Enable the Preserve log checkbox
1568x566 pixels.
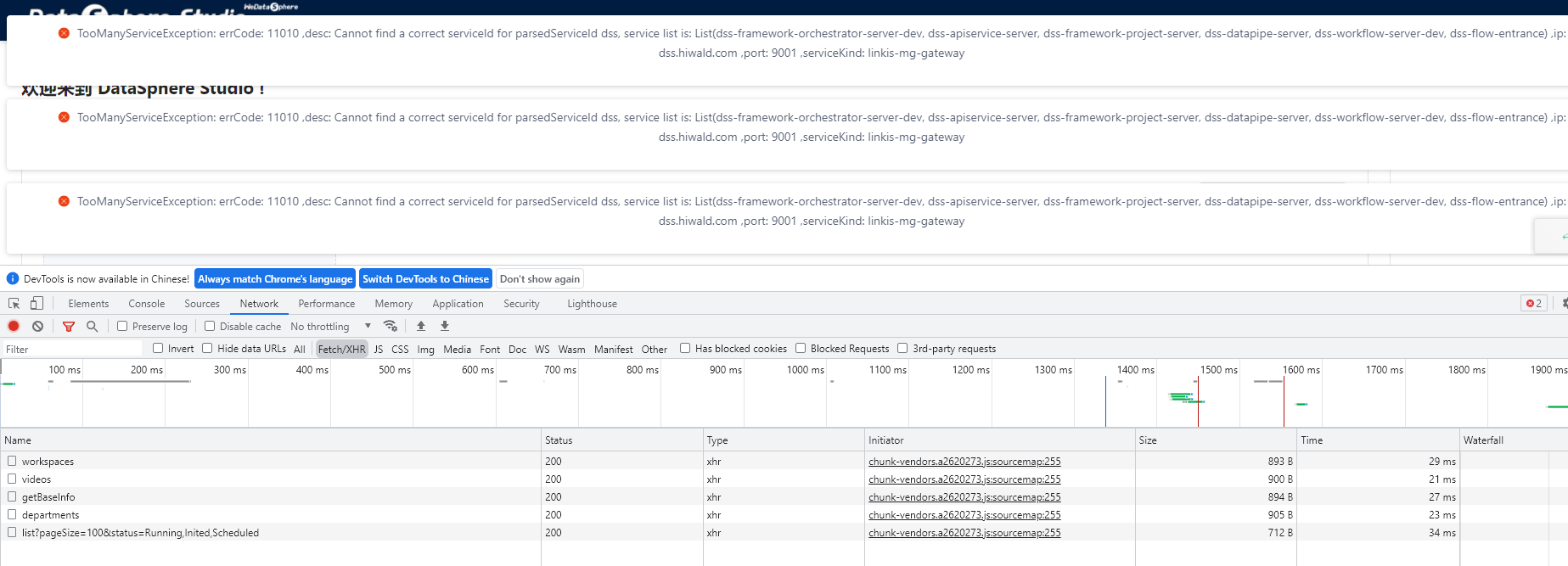coord(122,326)
